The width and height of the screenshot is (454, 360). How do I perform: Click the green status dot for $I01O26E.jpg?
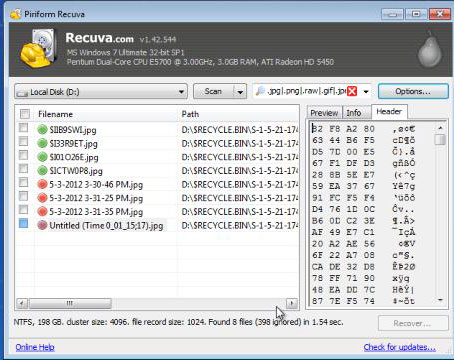(x=42, y=157)
